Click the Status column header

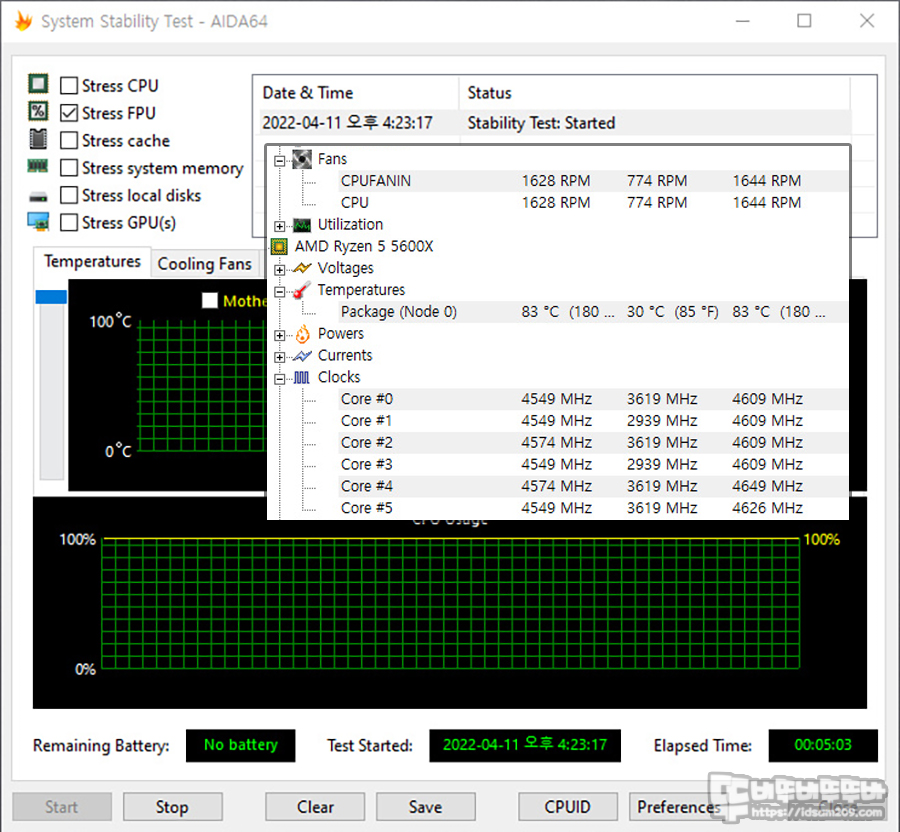click(654, 93)
